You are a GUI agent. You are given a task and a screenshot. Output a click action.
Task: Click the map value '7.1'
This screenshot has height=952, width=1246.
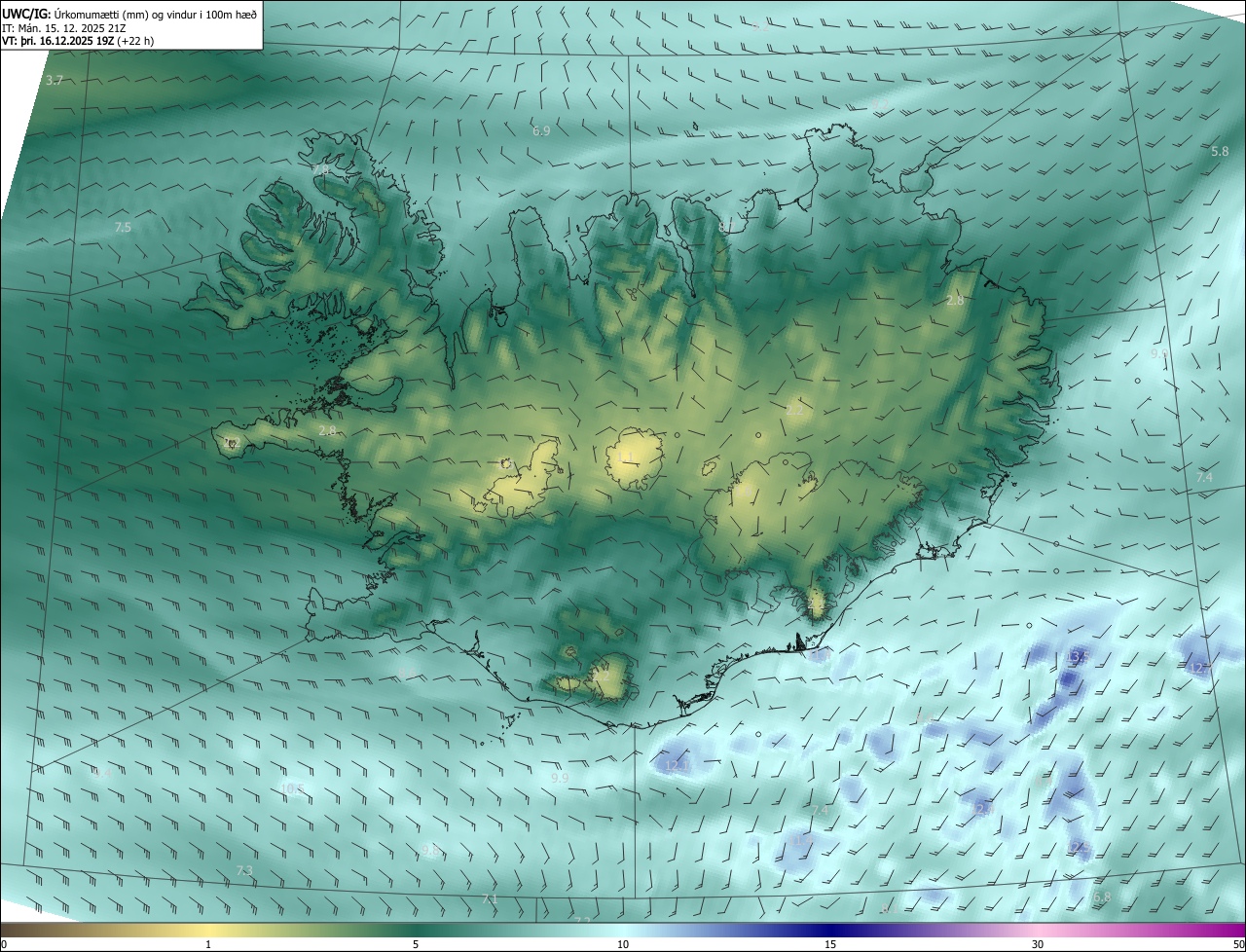pyautogui.click(x=490, y=899)
